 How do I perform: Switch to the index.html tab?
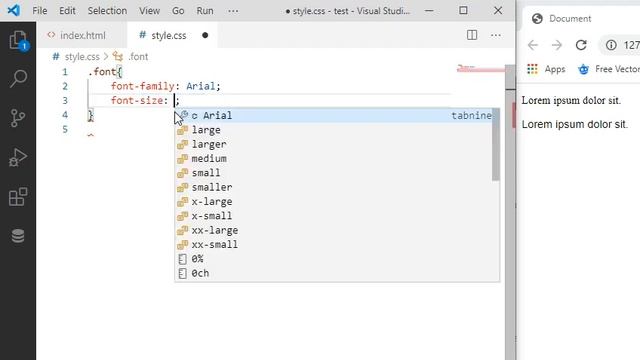[x=82, y=36]
